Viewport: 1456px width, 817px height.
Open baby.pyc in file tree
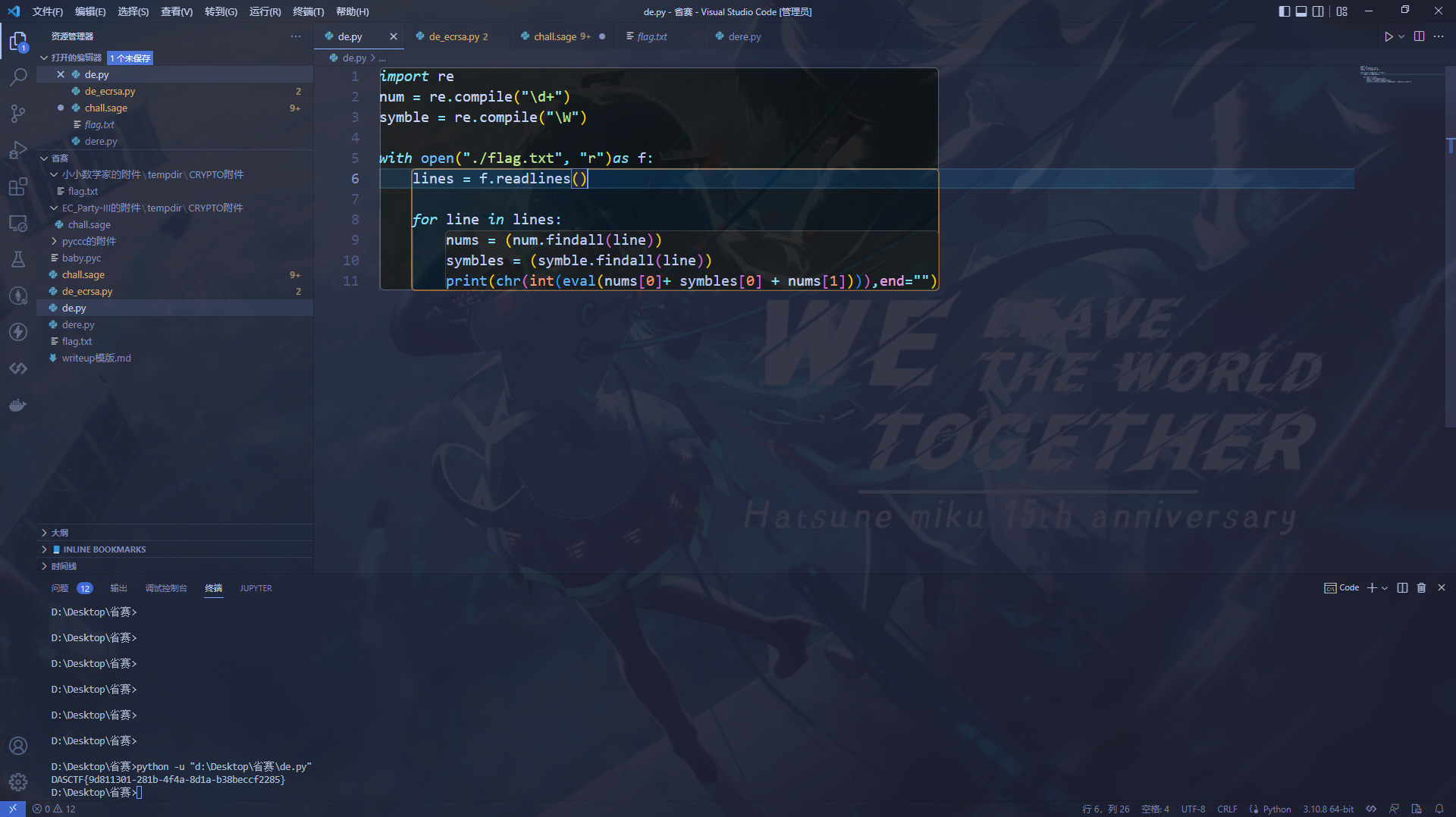click(x=174, y=258)
